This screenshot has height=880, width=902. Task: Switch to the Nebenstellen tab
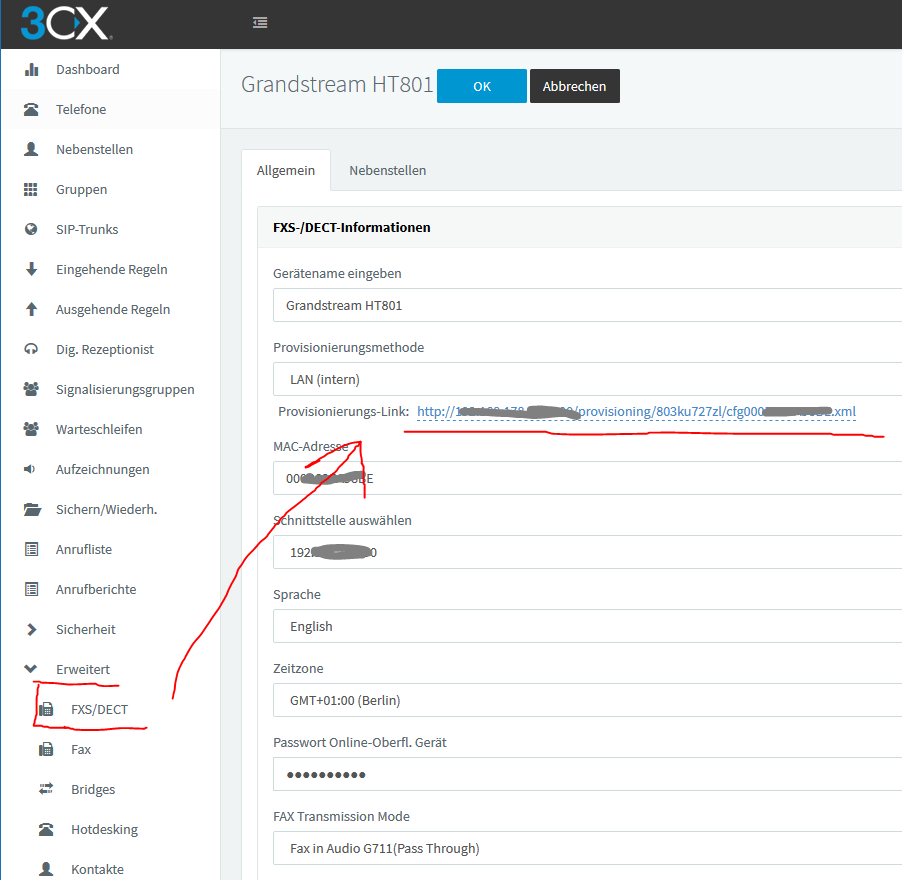click(x=388, y=170)
